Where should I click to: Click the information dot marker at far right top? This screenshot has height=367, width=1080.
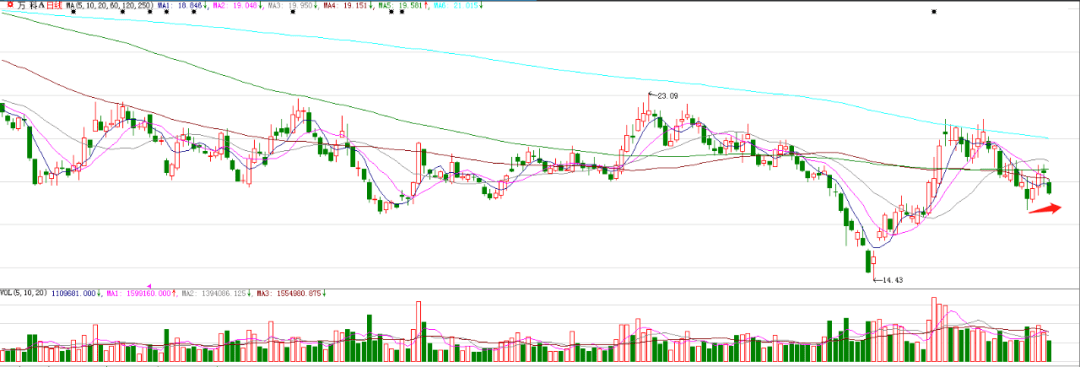[934, 11]
